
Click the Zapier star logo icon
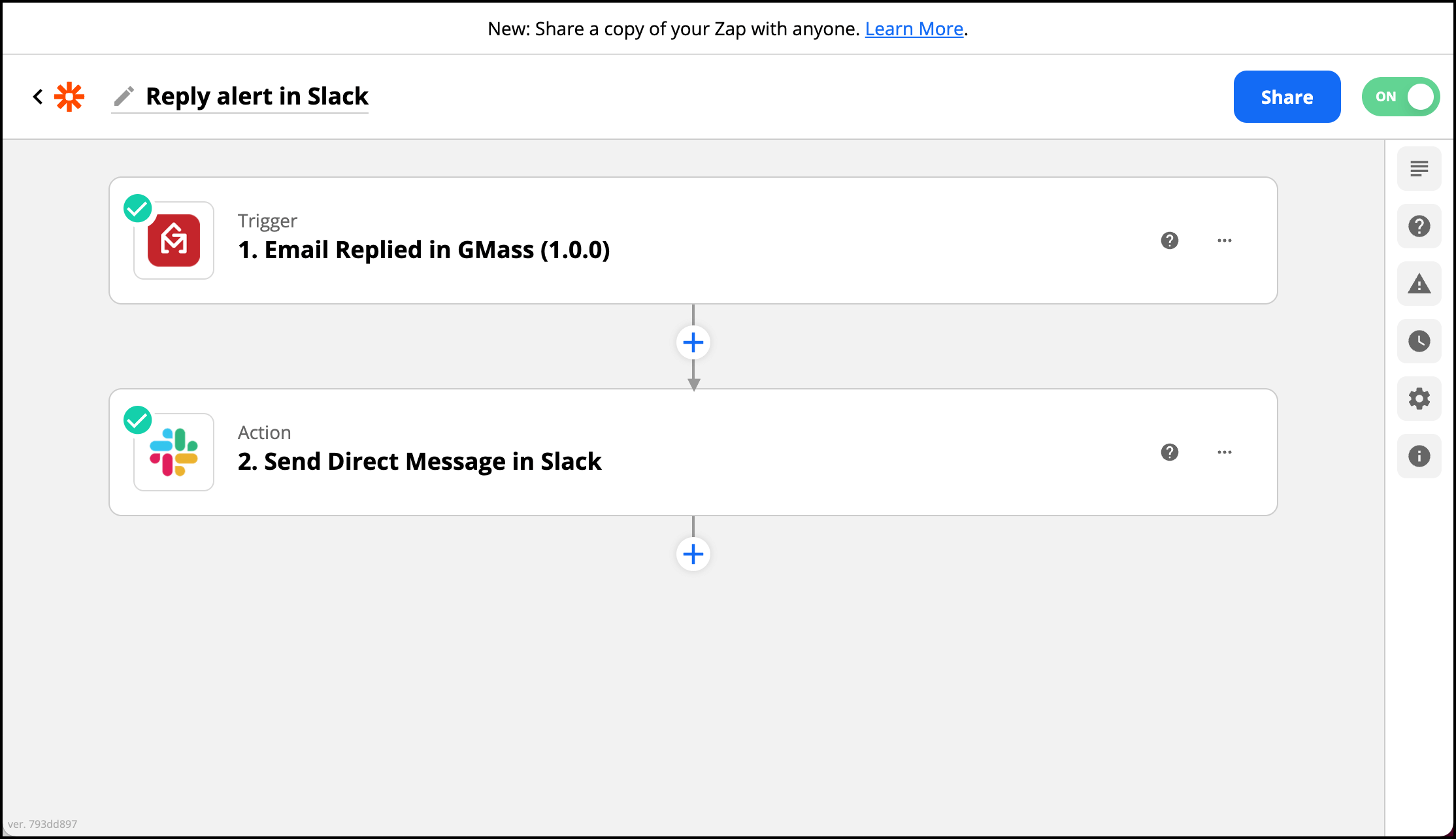tap(69, 97)
